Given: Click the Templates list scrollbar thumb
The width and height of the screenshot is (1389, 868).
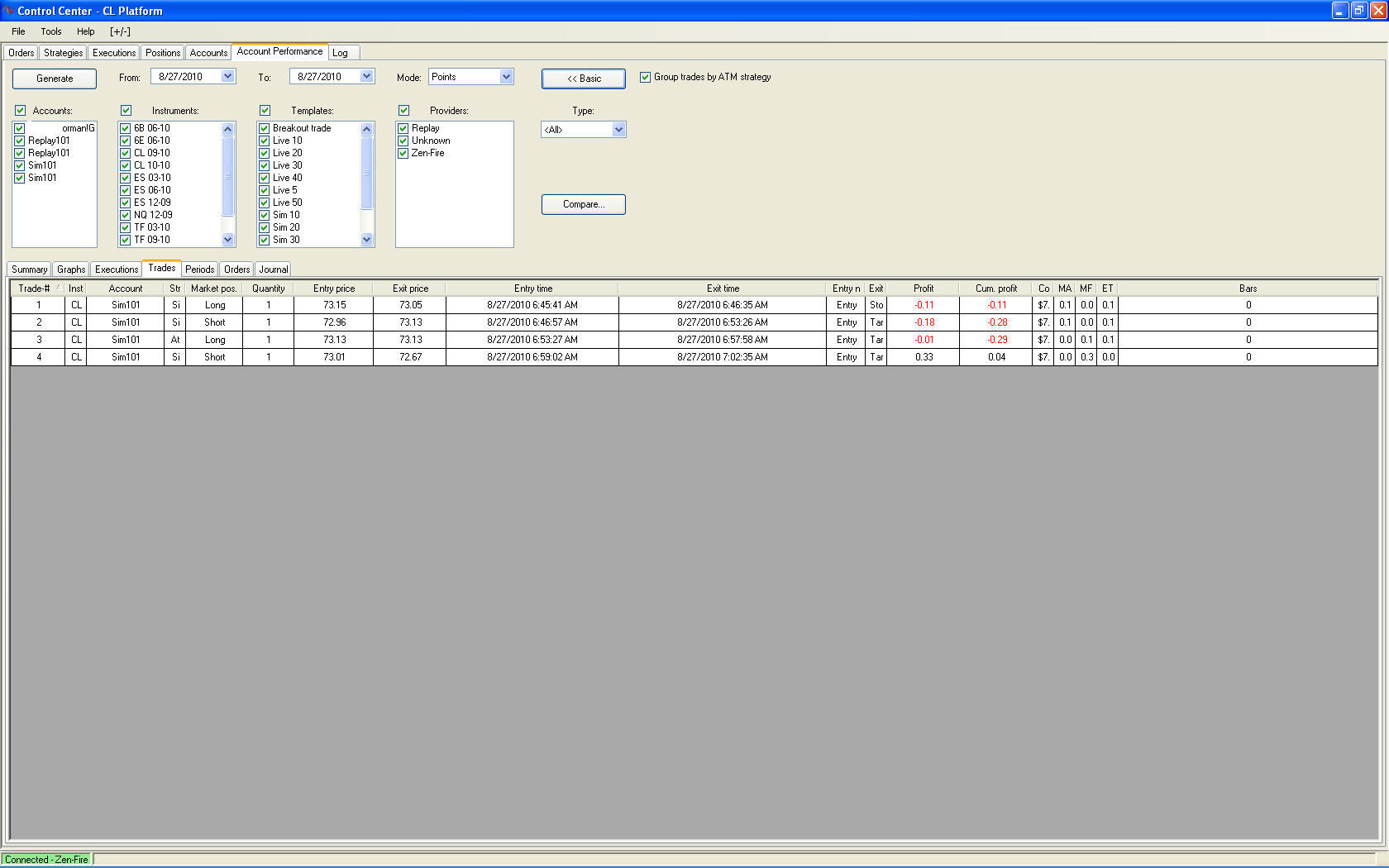Looking at the screenshot, I should point(367,173).
